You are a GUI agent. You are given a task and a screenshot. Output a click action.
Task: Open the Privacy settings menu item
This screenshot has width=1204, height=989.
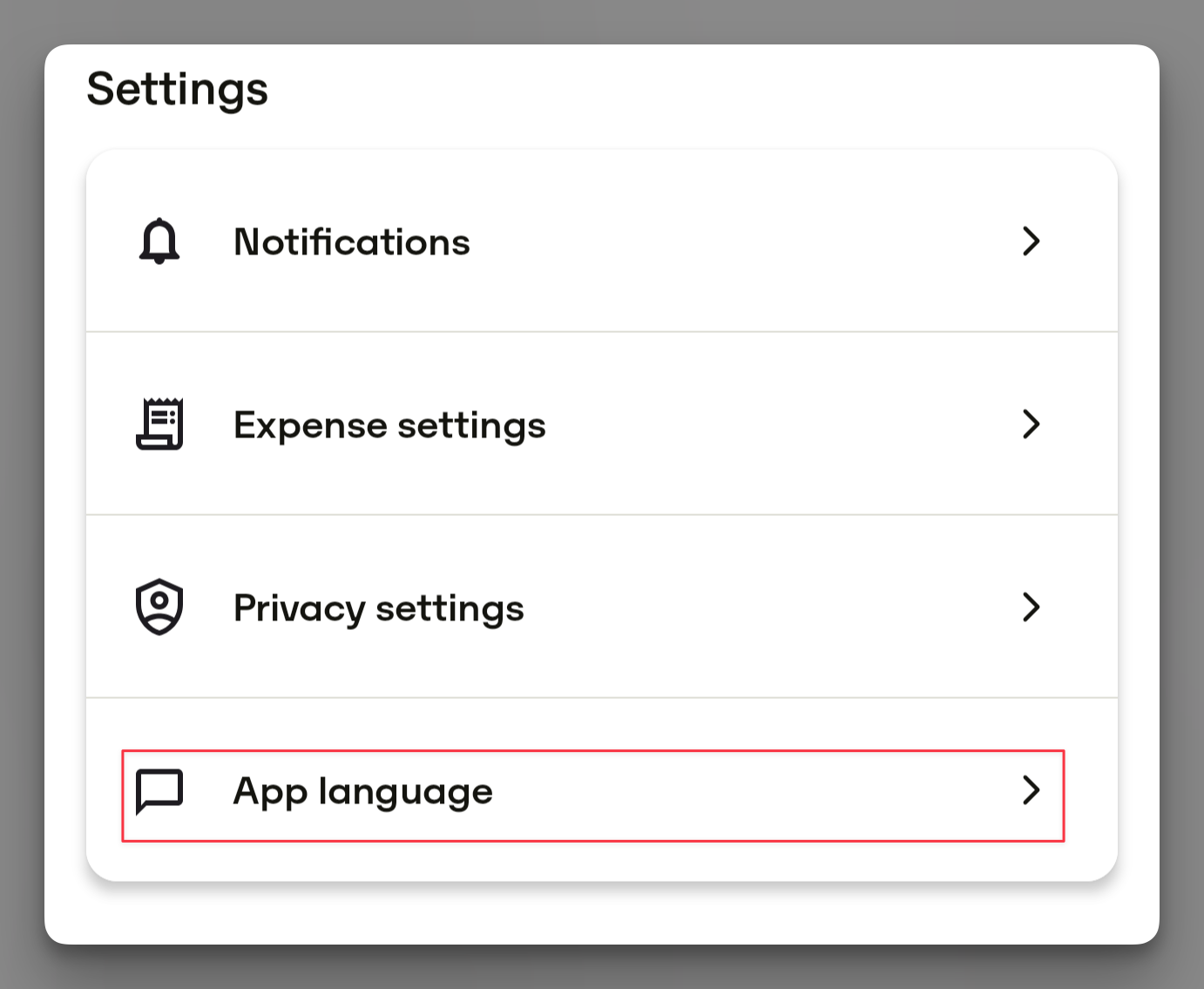point(602,607)
